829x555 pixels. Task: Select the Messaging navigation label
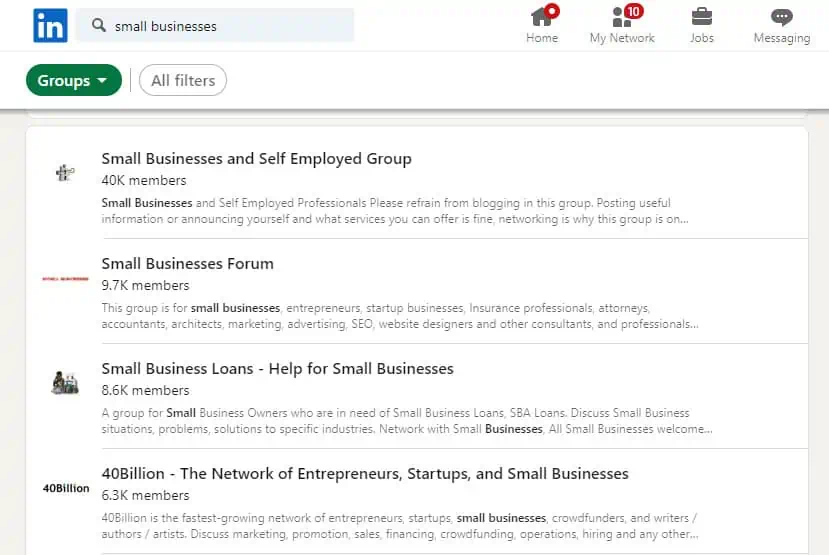click(x=781, y=38)
